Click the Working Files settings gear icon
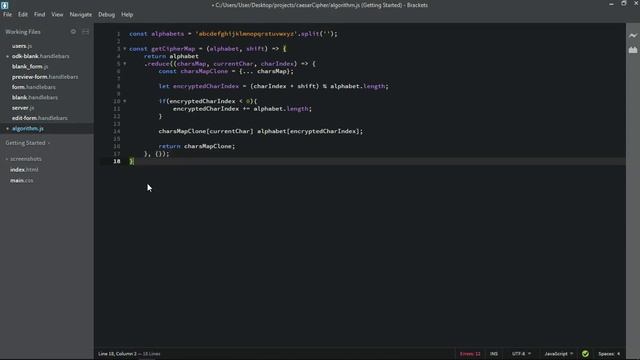This screenshot has height=360, width=640. [73, 31]
